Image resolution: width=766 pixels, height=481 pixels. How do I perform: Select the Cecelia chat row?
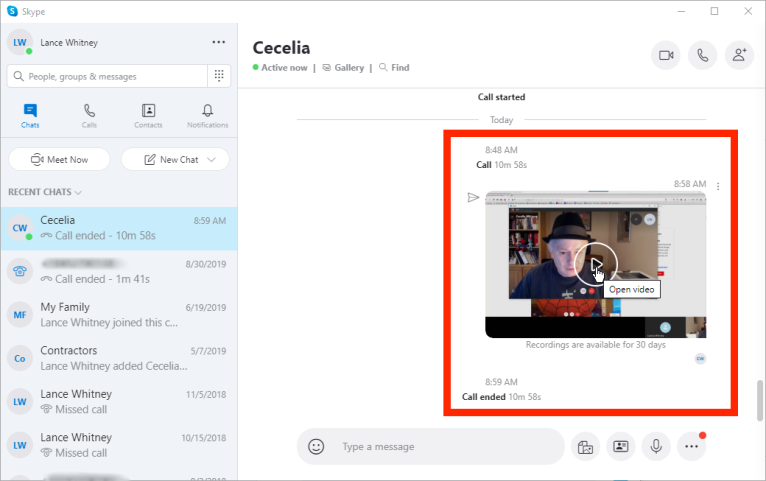119,228
